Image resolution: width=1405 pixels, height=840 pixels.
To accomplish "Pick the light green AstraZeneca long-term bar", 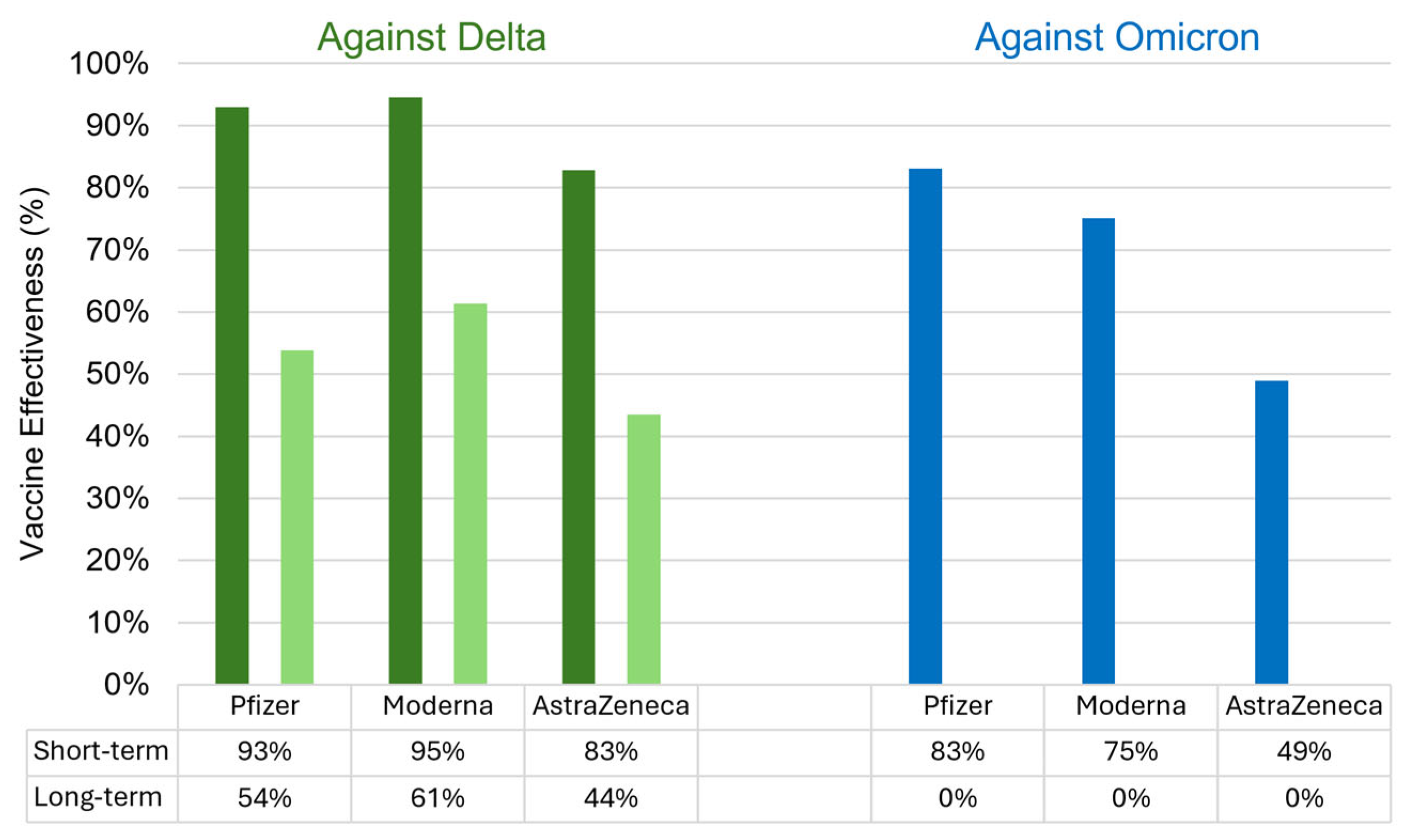I will tap(644, 549).
